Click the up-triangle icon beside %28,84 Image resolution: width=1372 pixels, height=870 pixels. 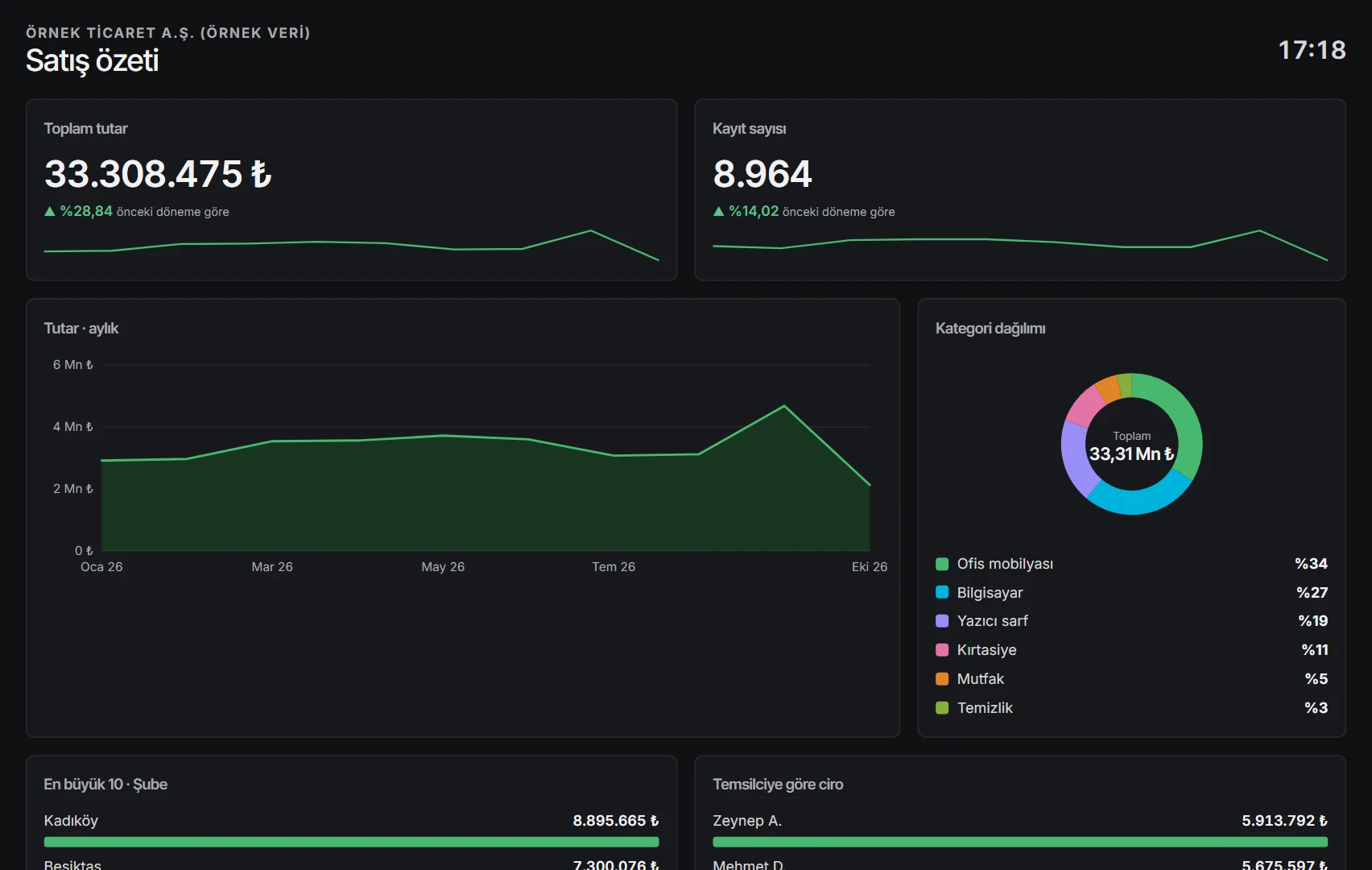click(x=50, y=211)
